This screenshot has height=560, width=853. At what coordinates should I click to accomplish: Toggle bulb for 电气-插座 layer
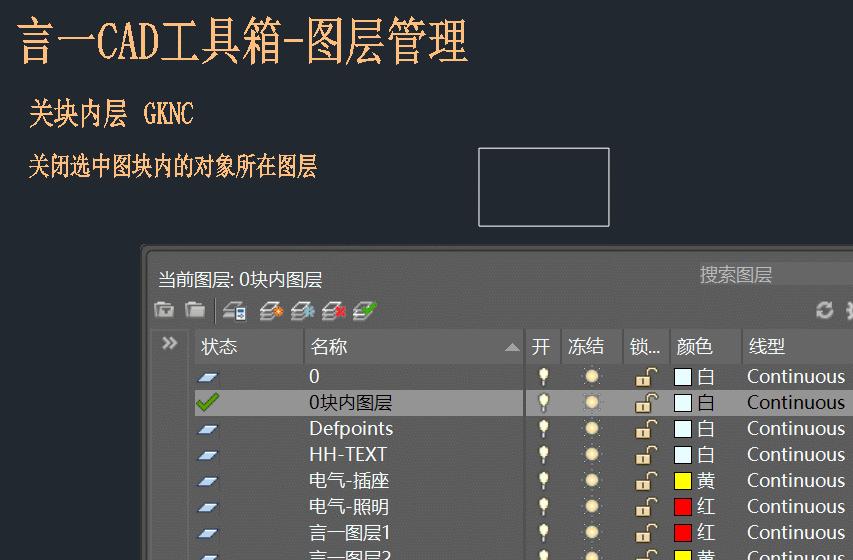[x=543, y=481]
